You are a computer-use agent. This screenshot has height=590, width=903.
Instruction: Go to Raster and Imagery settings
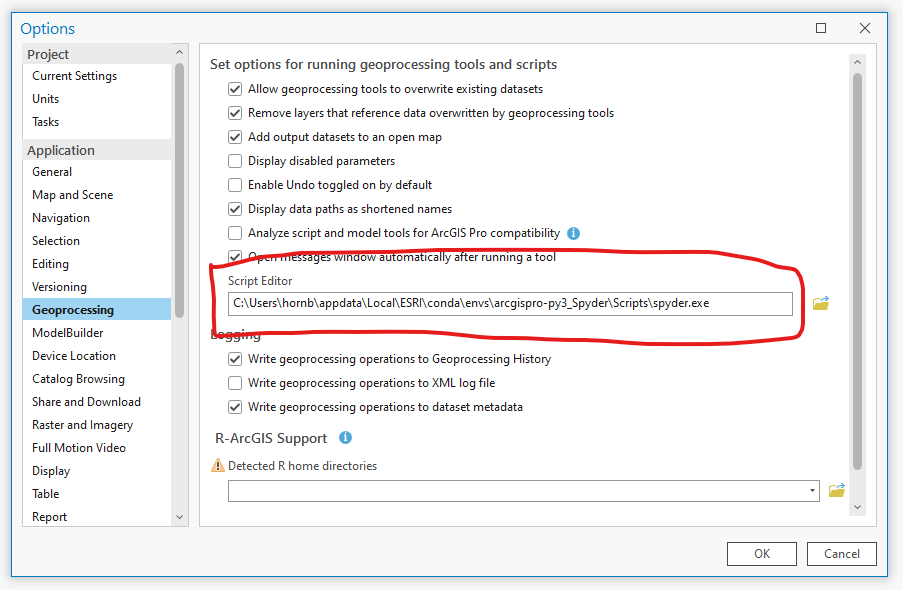82,425
